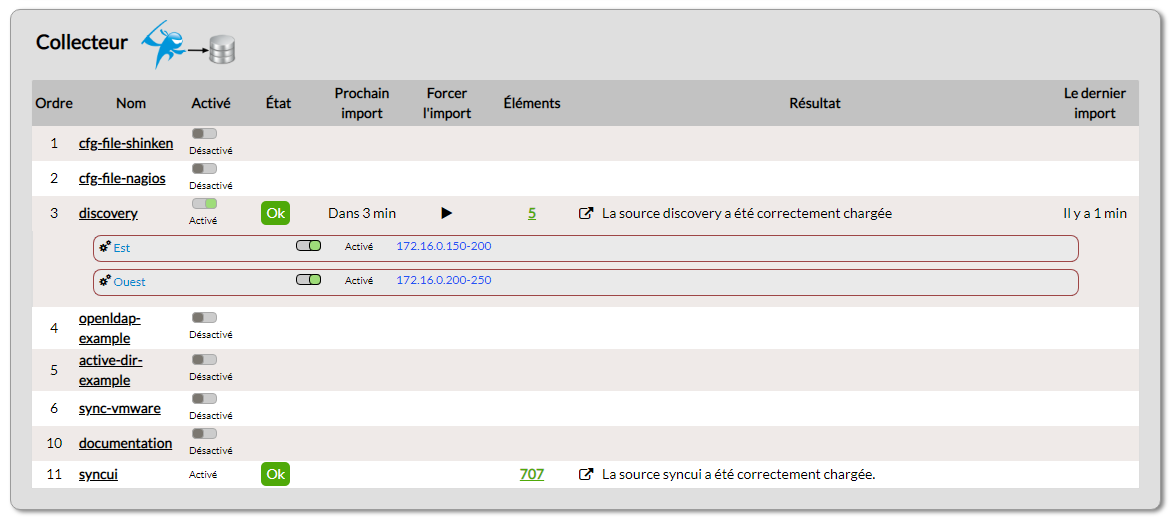Click the 5 elements count for discovery
This screenshot has width=1172, height=518.
click(532, 213)
